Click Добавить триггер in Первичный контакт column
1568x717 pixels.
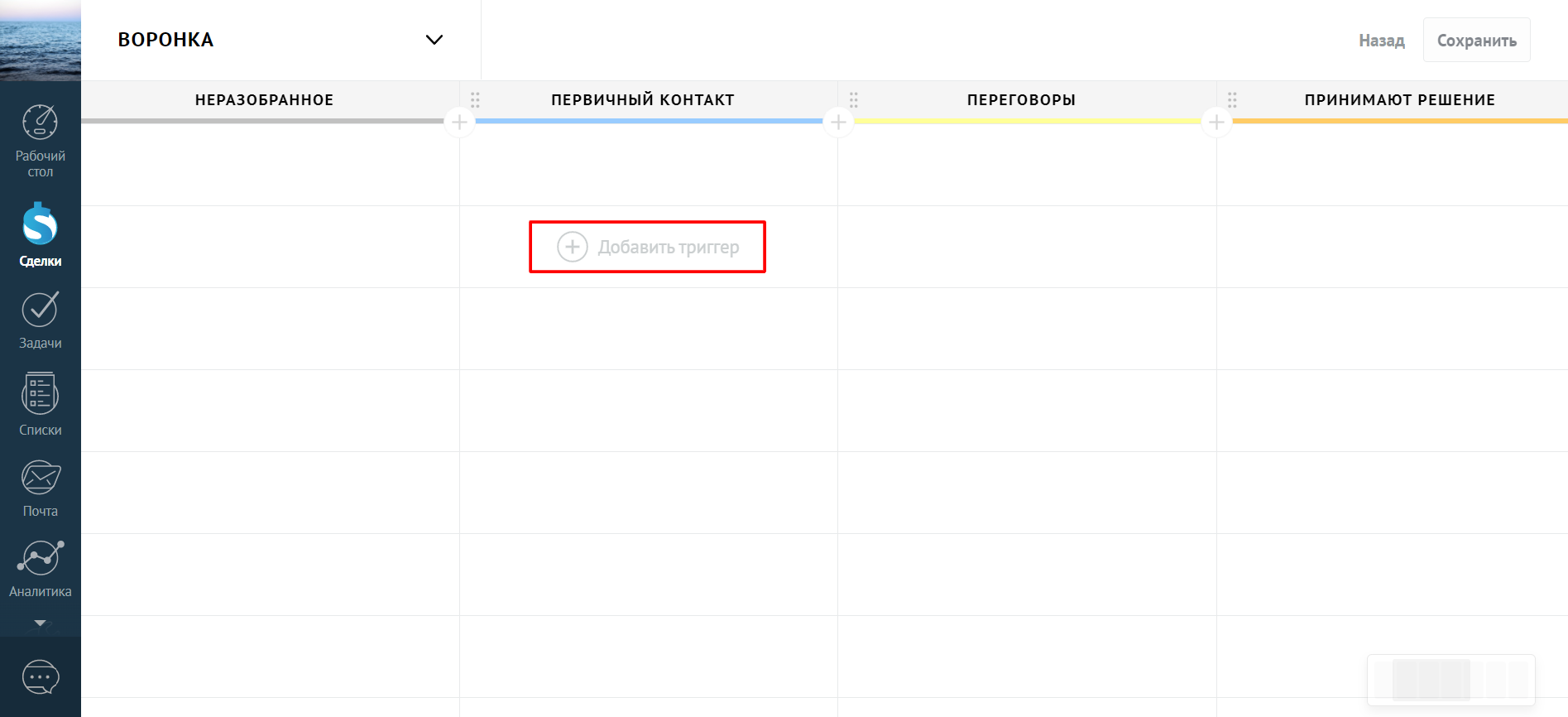click(x=647, y=247)
